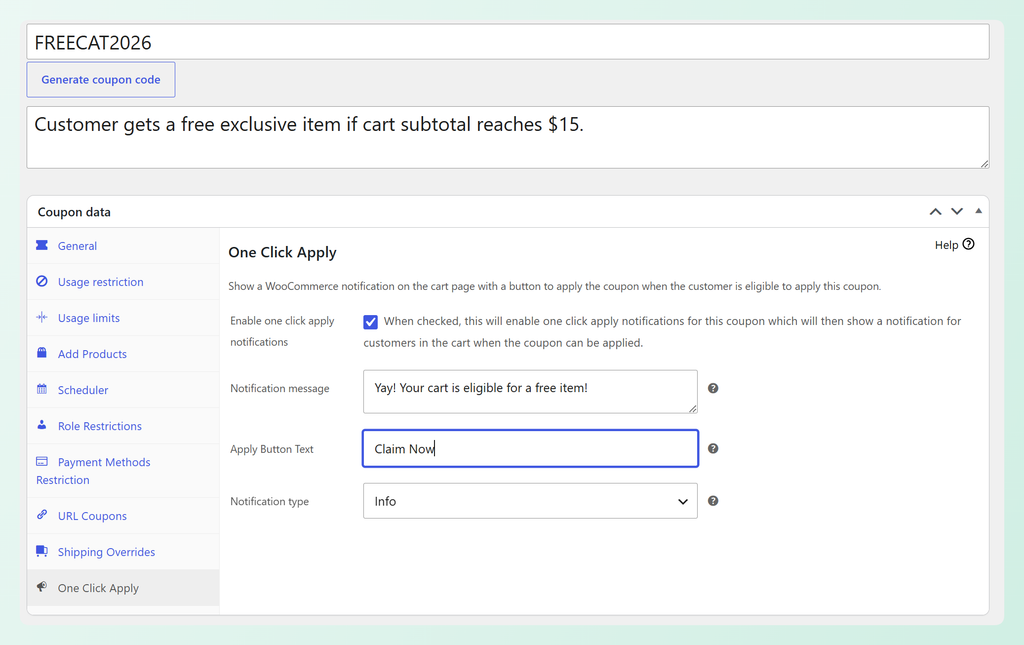
Task: Click the help tooltip beside Notification message
Action: (x=713, y=388)
